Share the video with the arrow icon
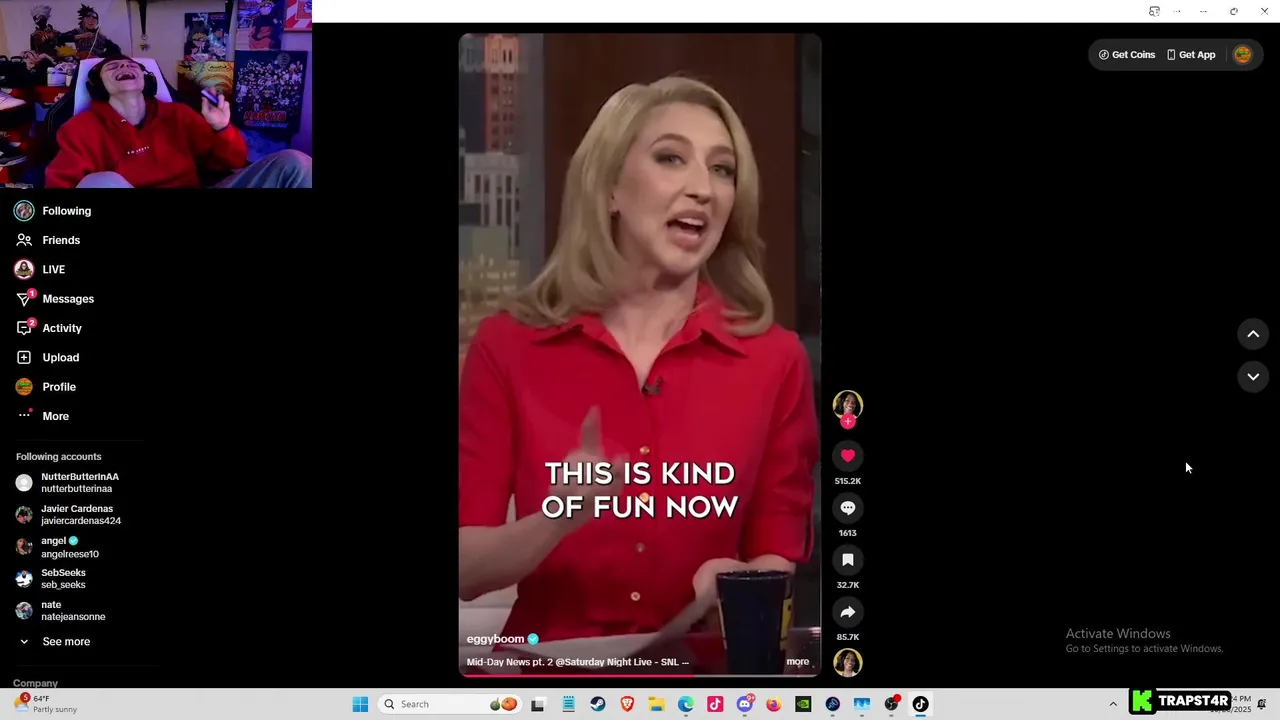Screen dimensions: 1280x720 (848, 612)
